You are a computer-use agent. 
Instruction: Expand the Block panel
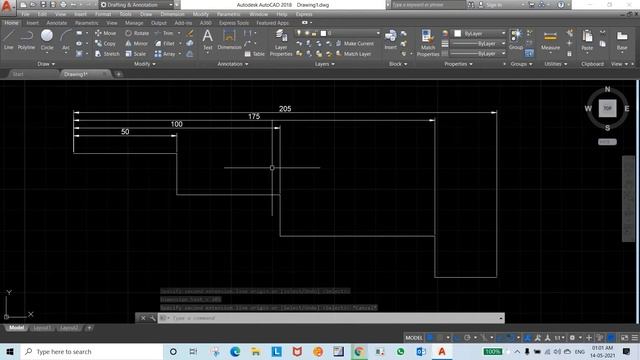coord(398,64)
